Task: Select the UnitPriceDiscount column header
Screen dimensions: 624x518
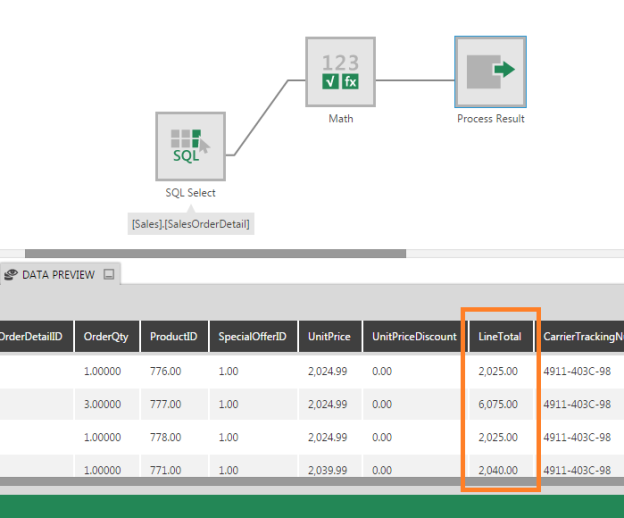Action: (414, 337)
